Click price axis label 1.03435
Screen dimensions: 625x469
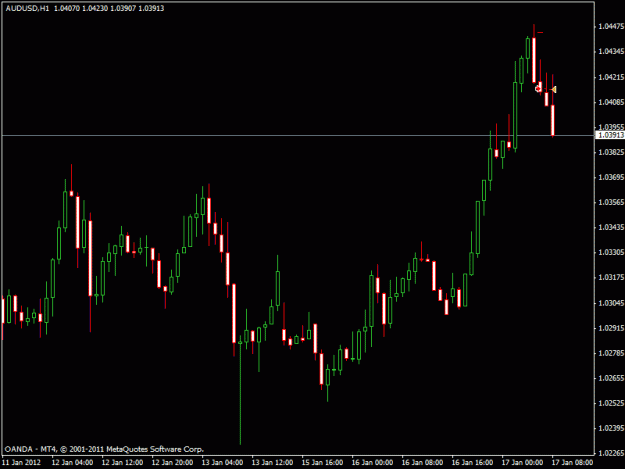tap(611, 227)
